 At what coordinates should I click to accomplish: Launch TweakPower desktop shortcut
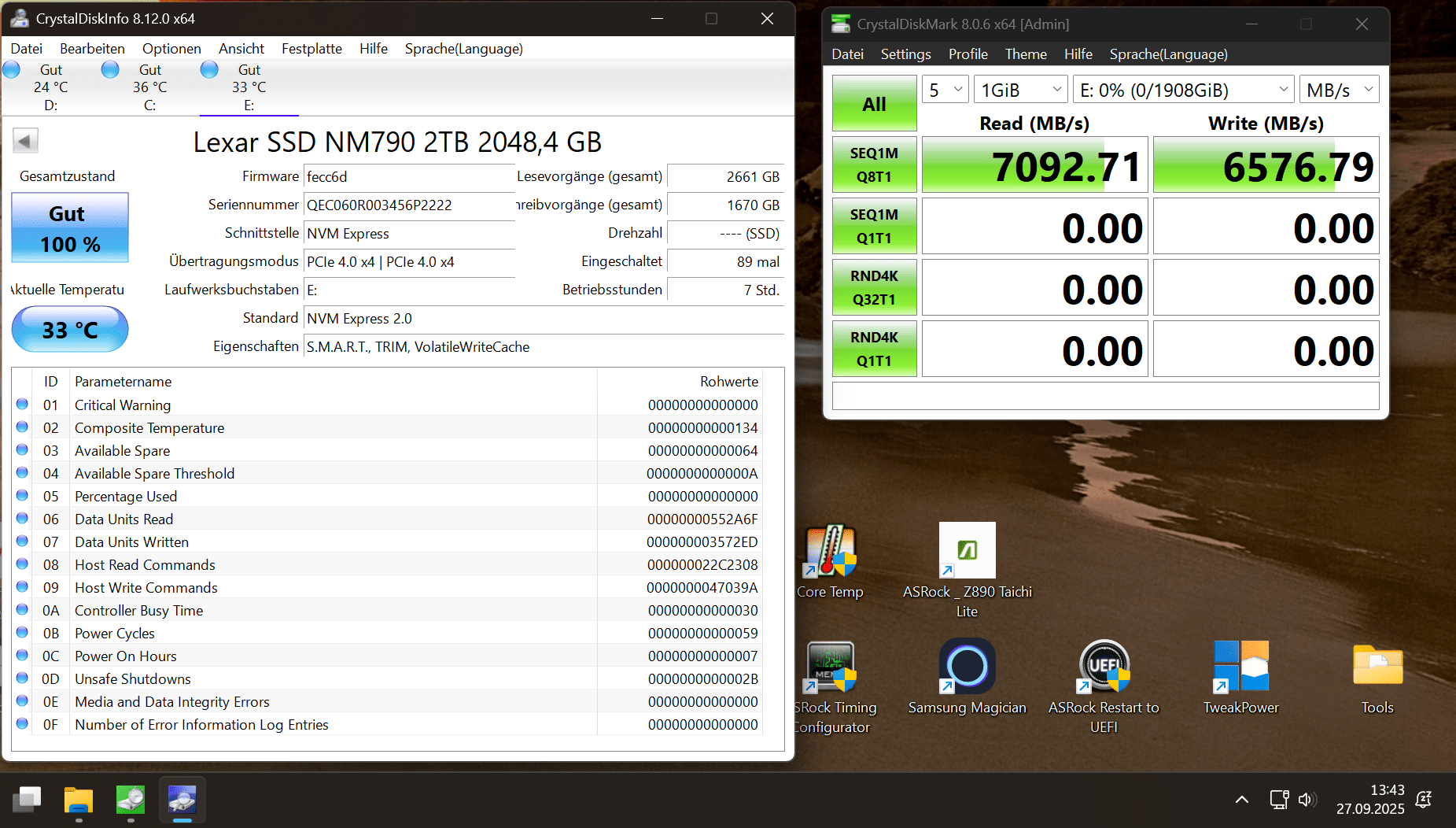(x=1241, y=677)
